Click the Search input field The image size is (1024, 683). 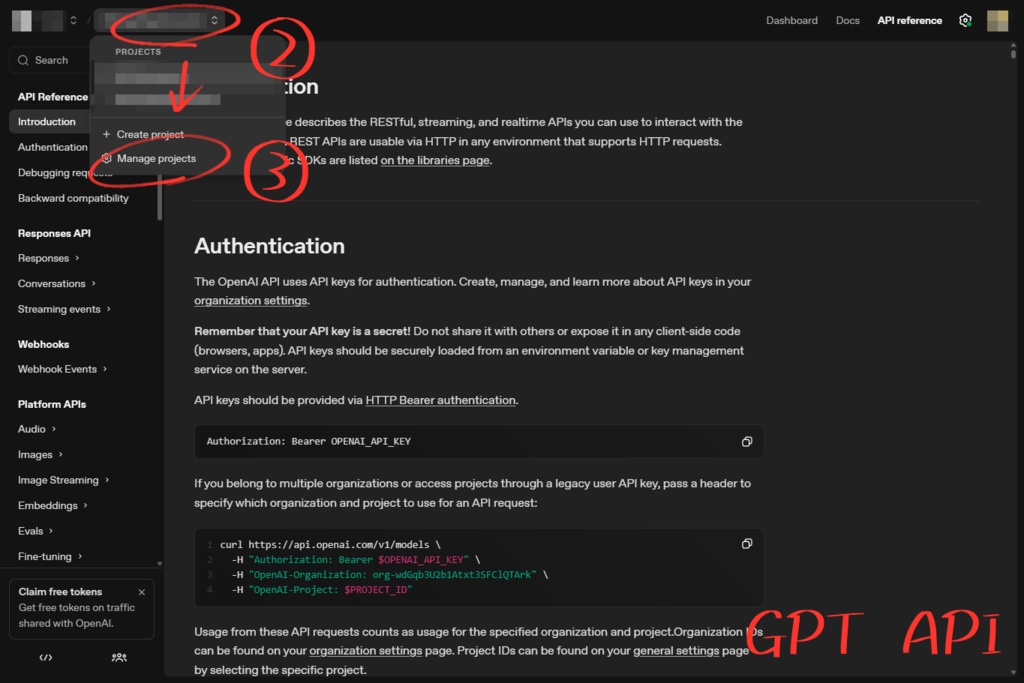pyautogui.click(x=50, y=60)
